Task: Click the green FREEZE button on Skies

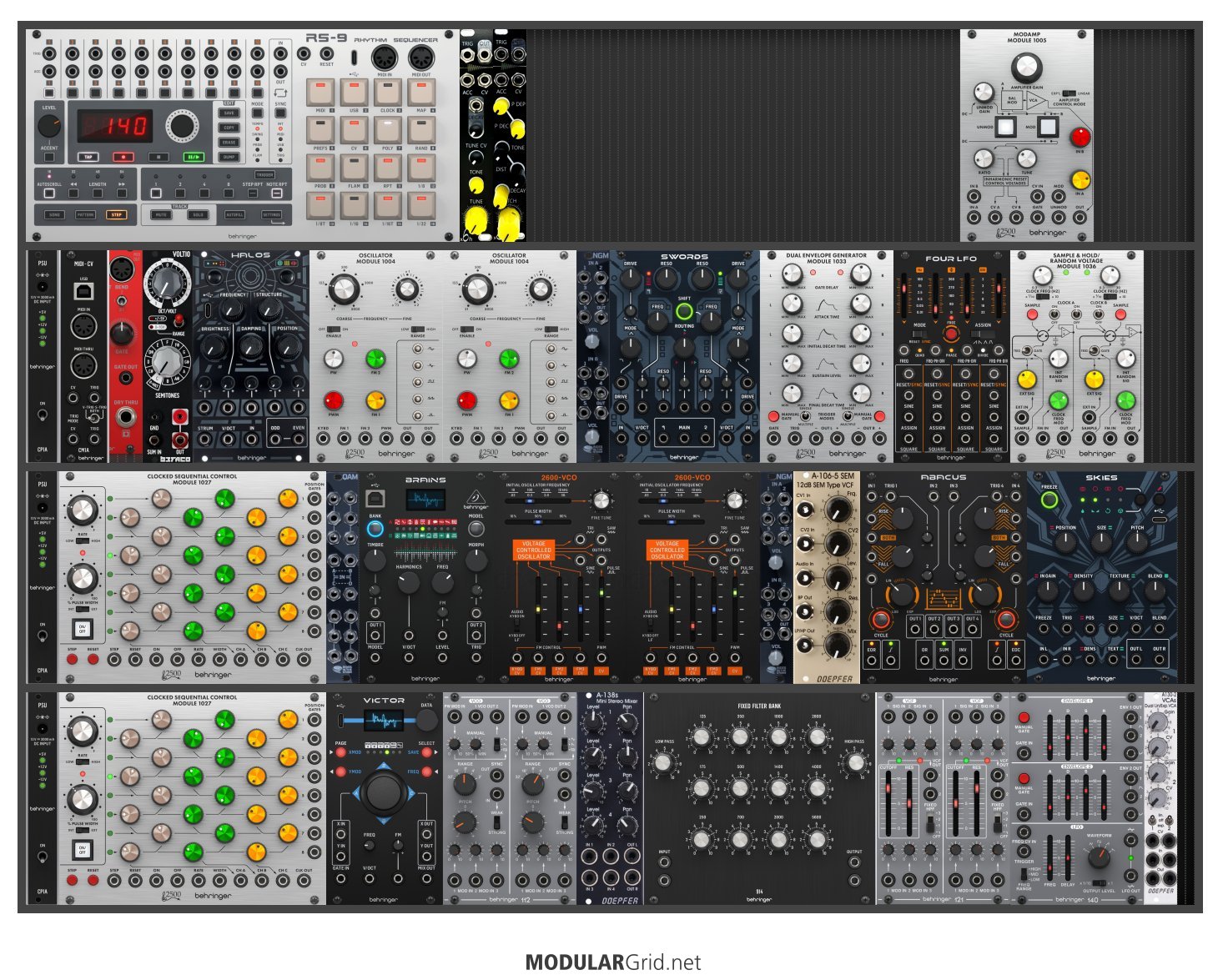Action: pyautogui.click(x=1049, y=500)
